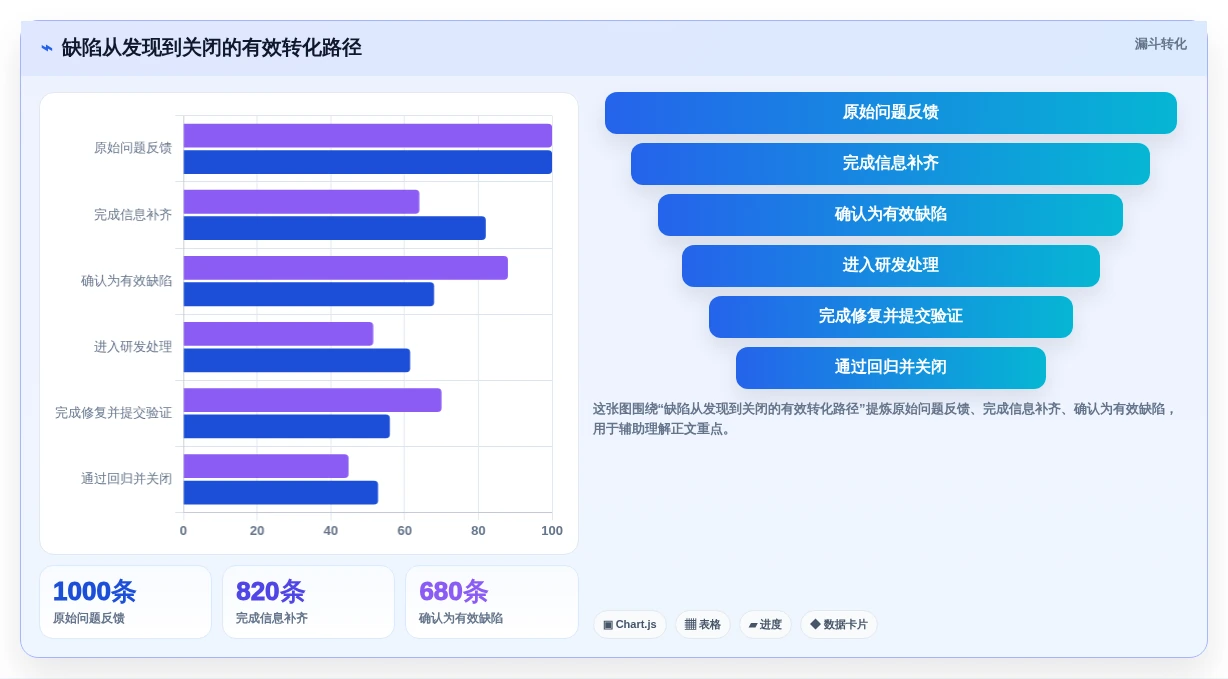Click the blue bar for 确认为有效缺陷
This screenshot has width=1228, height=679.
[308, 294]
